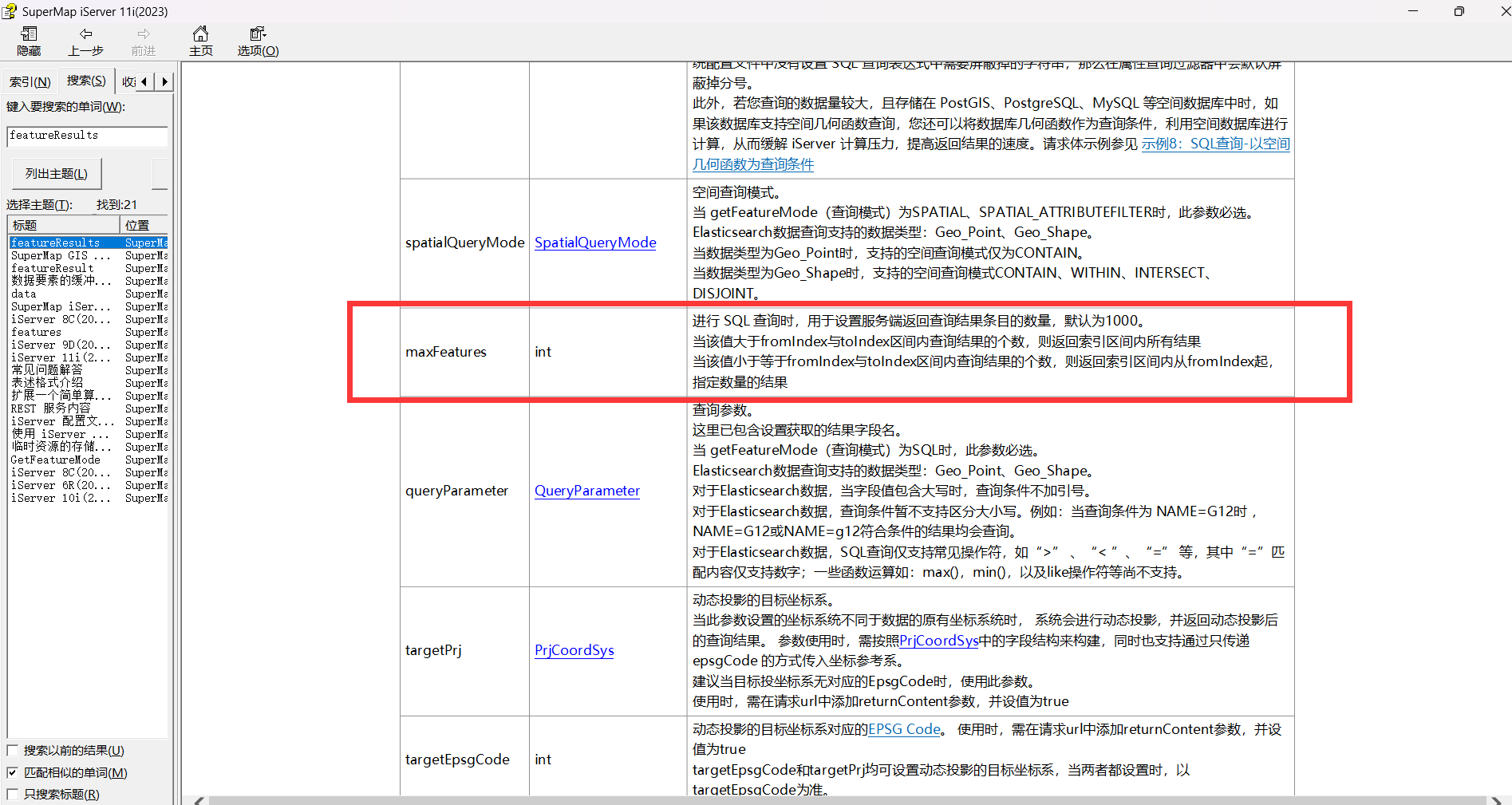Open the QueryParameter type link
Viewport: 1512px width, 805px height.
tap(587, 491)
